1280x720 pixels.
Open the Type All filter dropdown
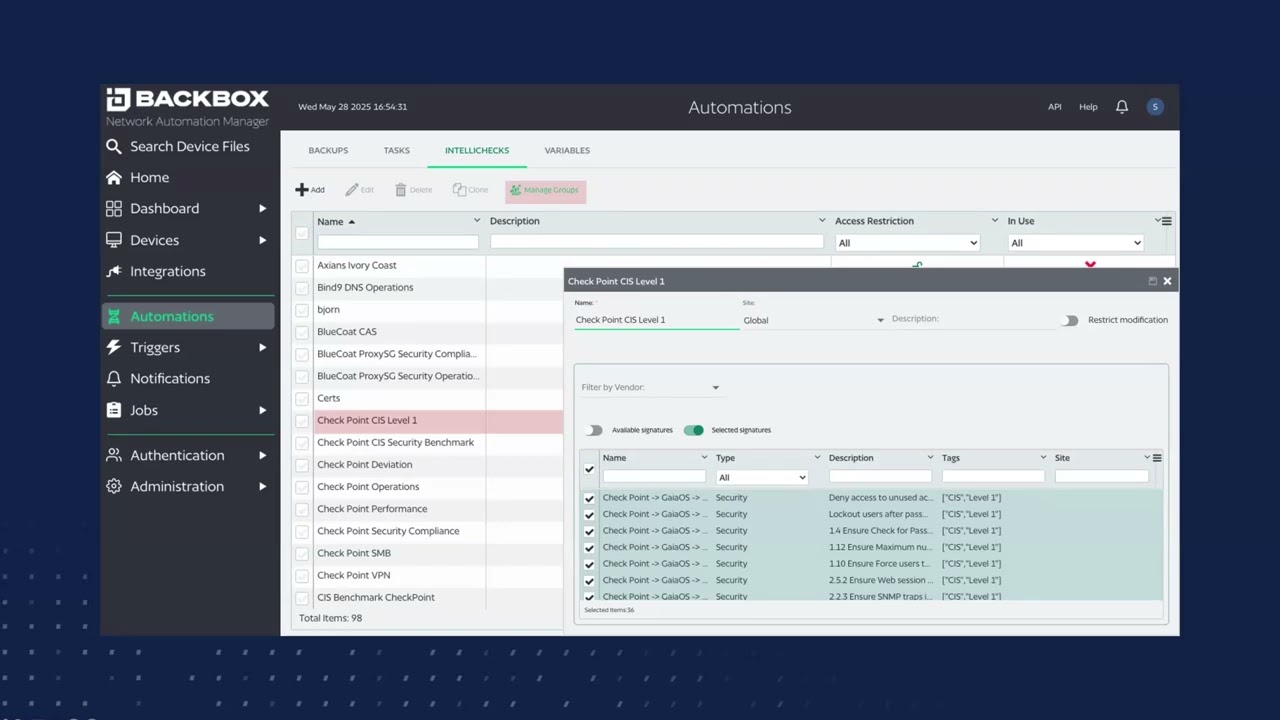click(x=762, y=477)
